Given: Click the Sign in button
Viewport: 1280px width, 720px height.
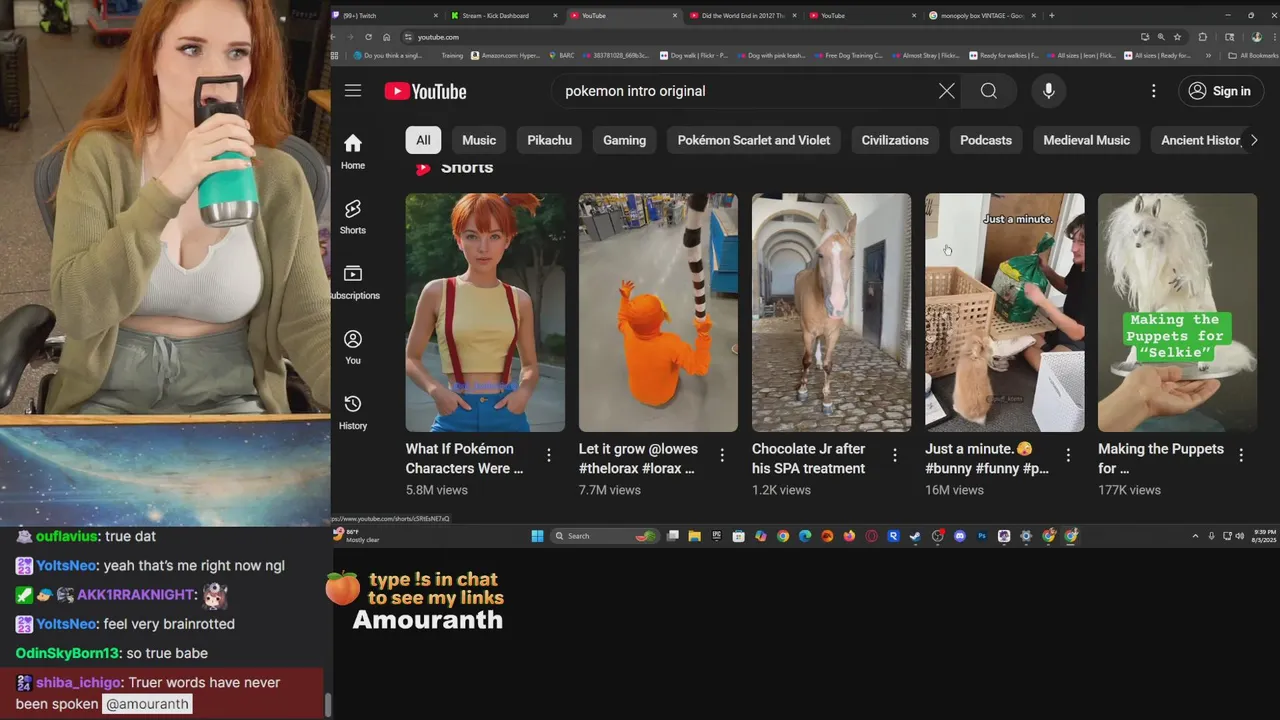Looking at the screenshot, I should [x=1219, y=91].
